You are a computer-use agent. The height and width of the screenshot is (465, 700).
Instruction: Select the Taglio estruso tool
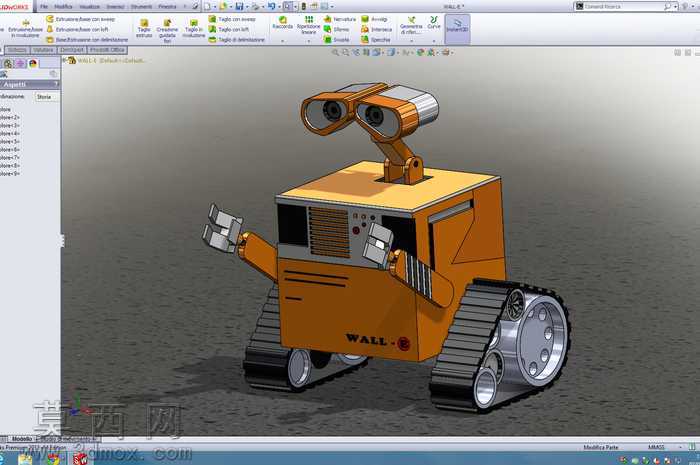(144, 28)
